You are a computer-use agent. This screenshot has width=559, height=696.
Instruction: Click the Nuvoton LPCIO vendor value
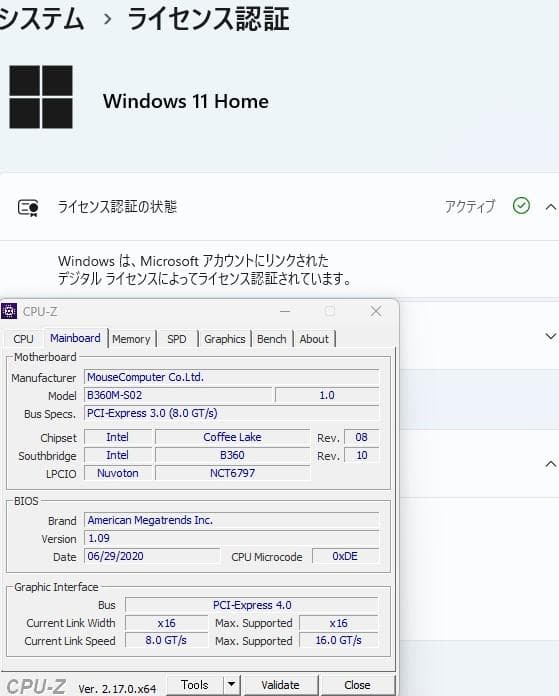tap(118, 473)
